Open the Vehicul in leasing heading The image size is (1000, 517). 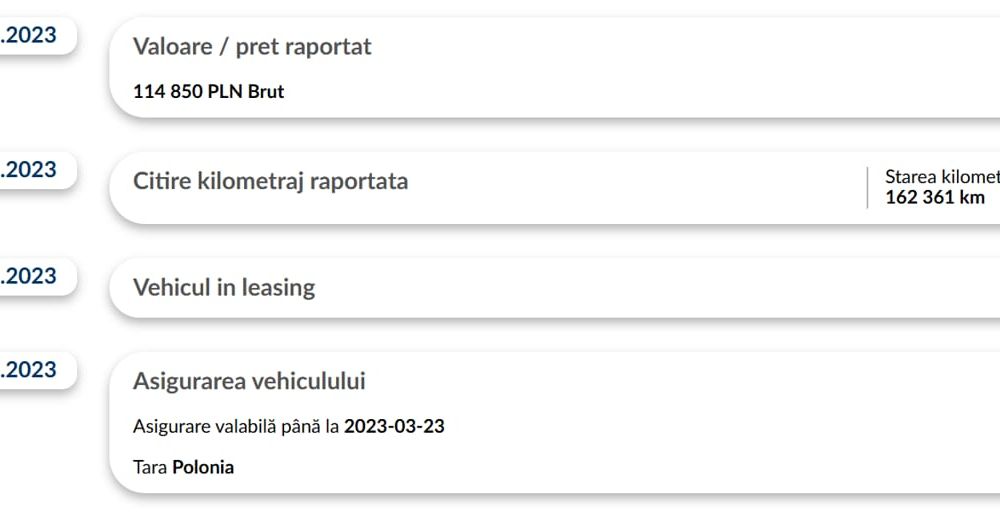pyautogui.click(x=224, y=288)
